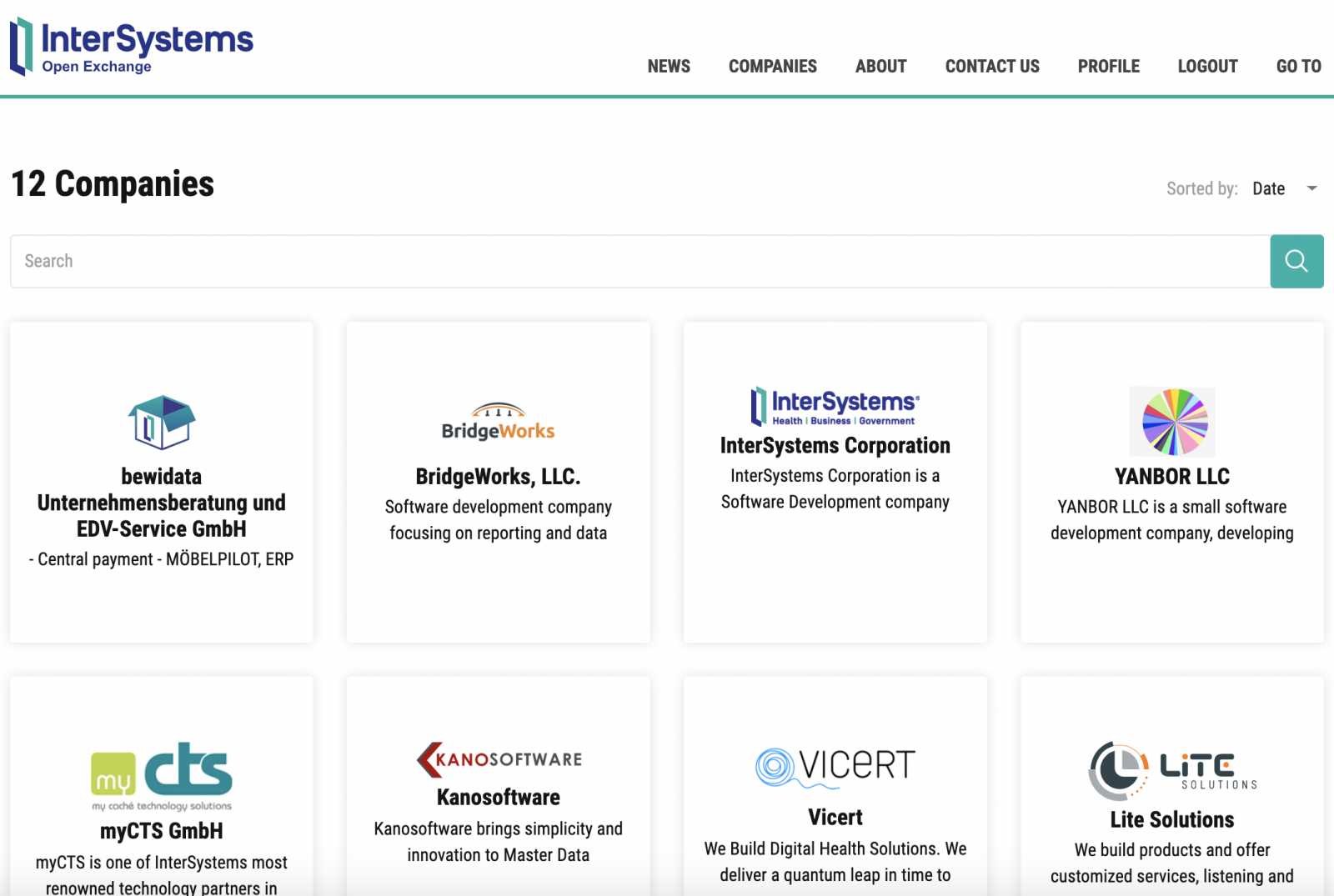Viewport: 1334px width, 896px height.
Task: Go to the COMPANIES page
Action: [773, 66]
